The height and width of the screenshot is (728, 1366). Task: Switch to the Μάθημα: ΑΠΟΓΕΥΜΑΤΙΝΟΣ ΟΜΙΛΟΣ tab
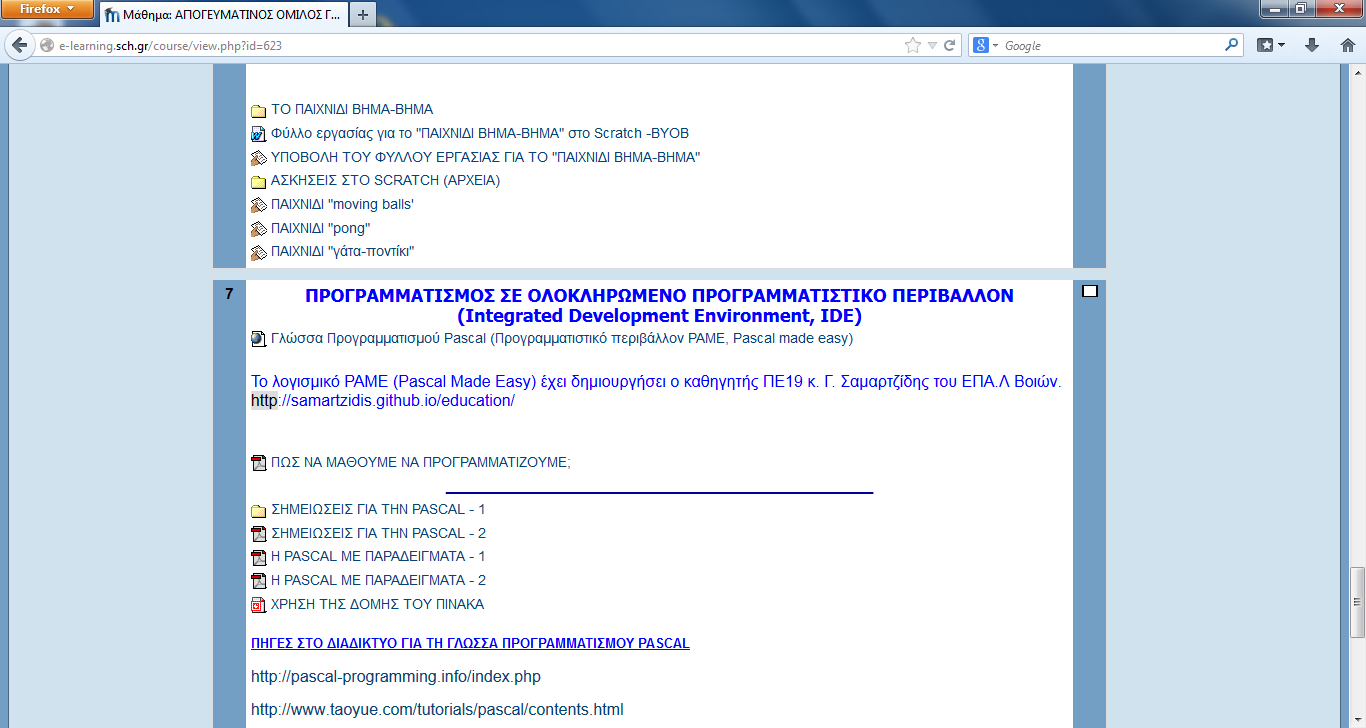point(222,15)
